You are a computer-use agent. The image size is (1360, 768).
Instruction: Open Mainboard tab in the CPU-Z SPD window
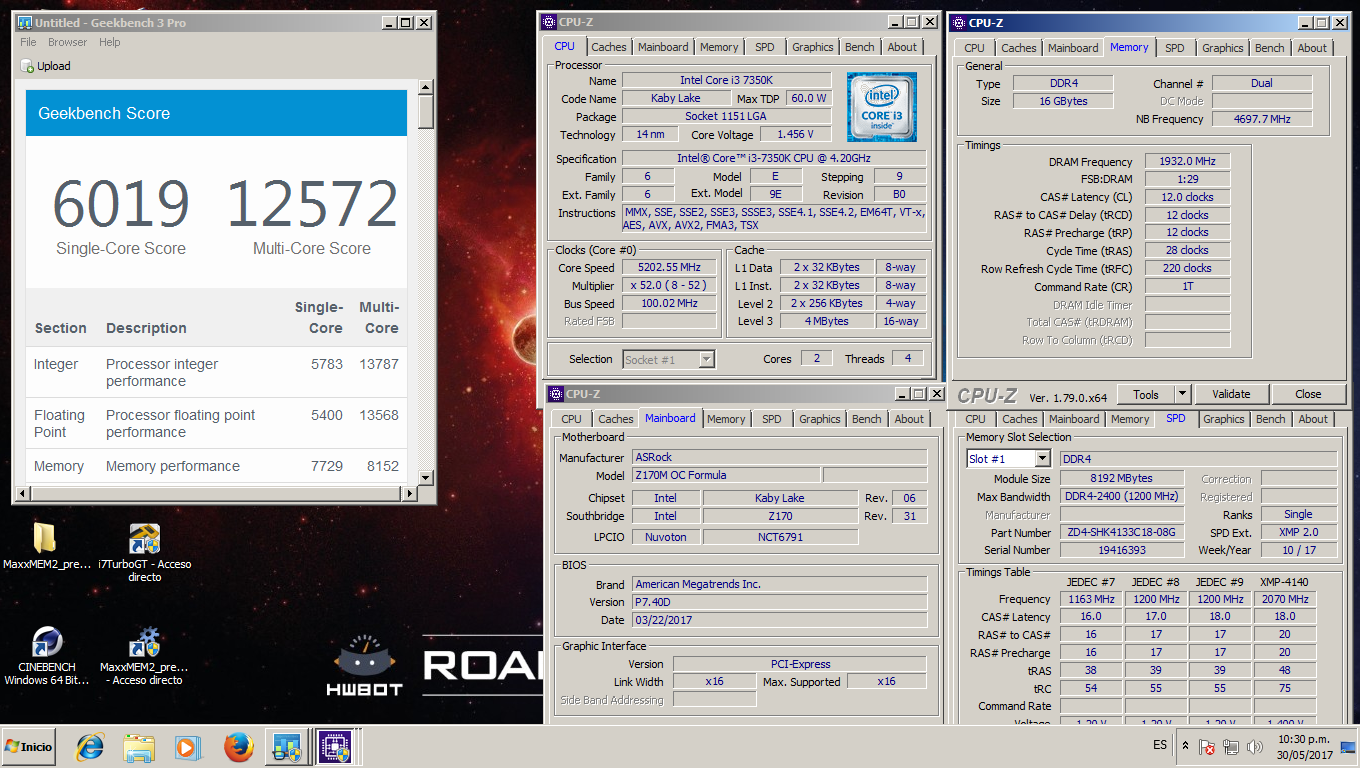(x=1074, y=419)
